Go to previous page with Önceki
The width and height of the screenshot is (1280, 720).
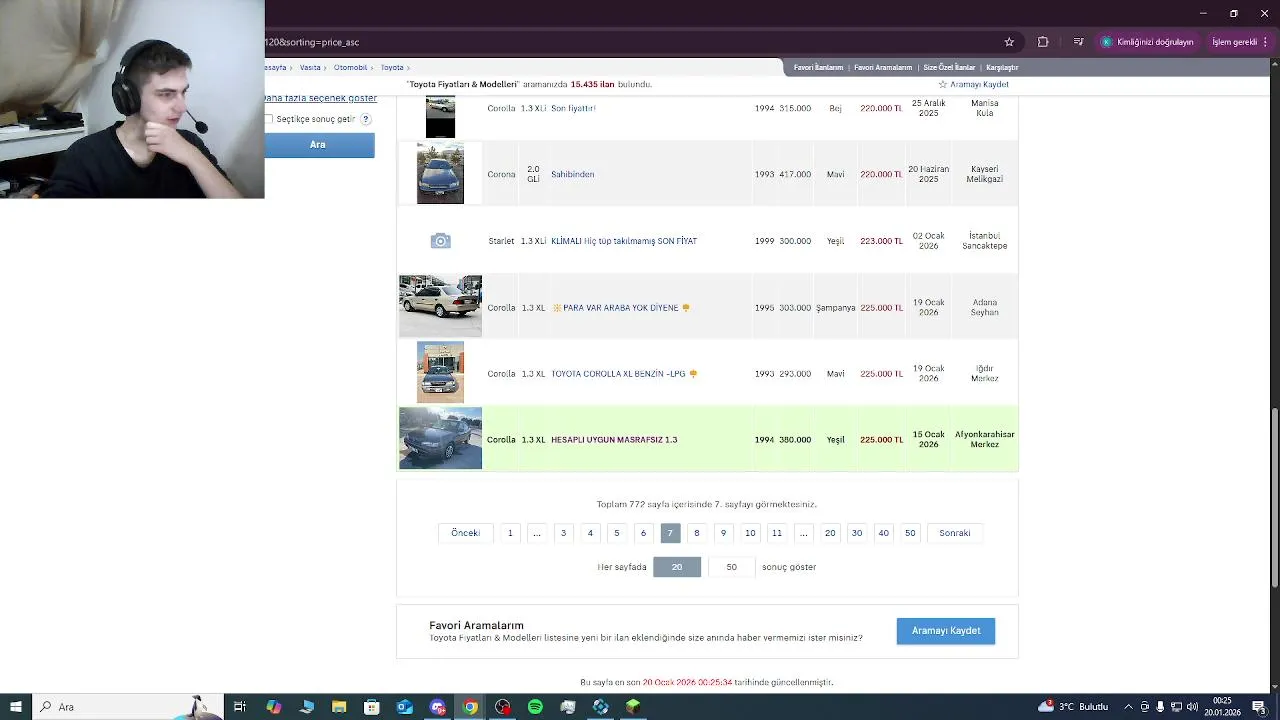(465, 533)
